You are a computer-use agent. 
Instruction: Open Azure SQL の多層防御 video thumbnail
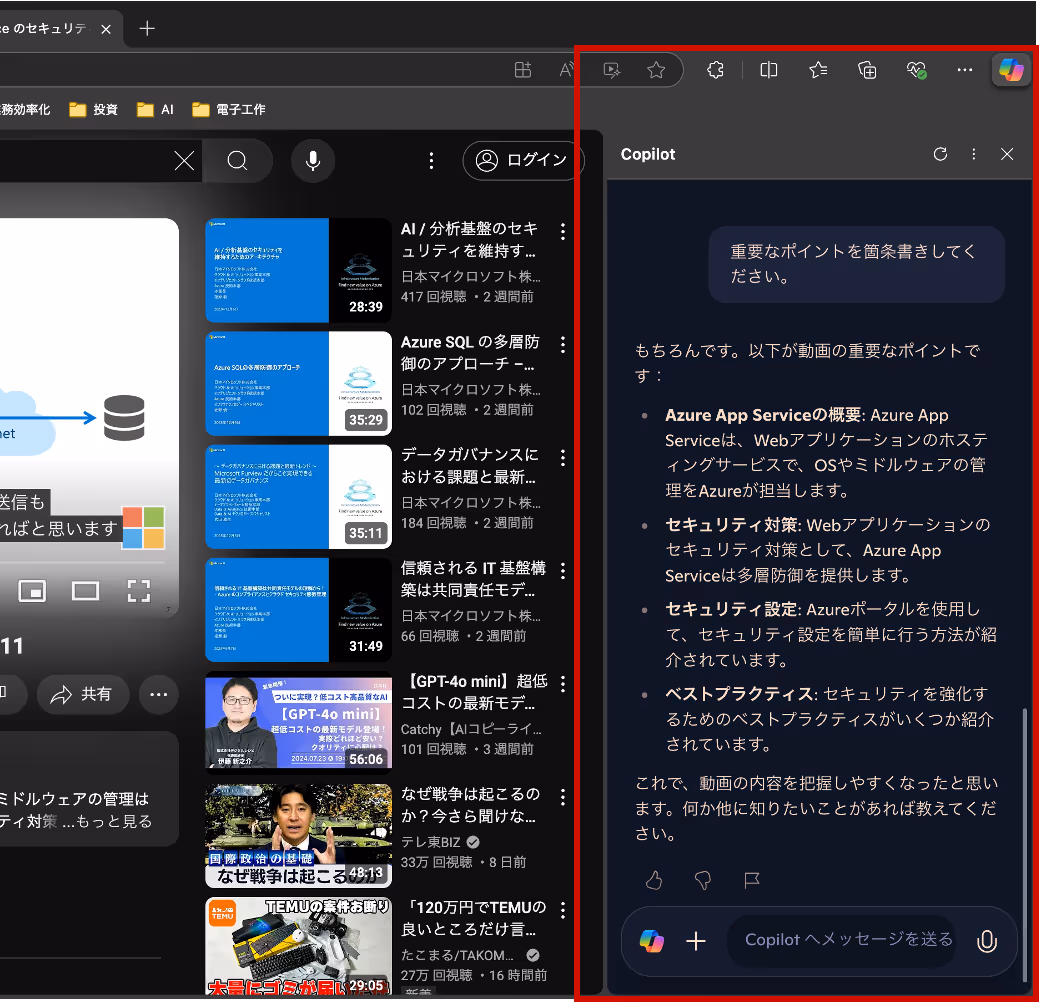[x=298, y=383]
